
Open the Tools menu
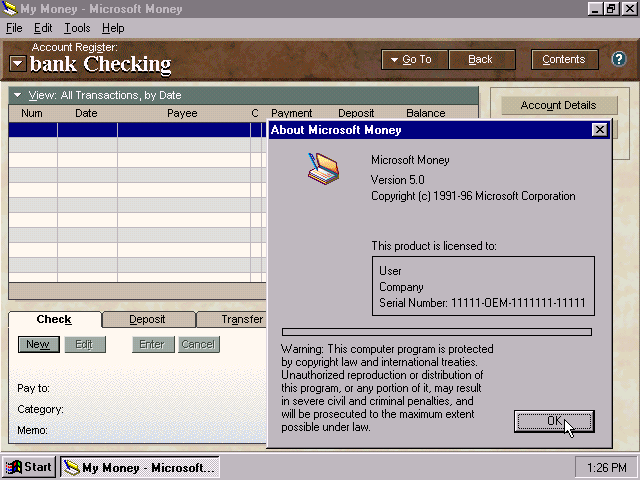(x=77, y=28)
